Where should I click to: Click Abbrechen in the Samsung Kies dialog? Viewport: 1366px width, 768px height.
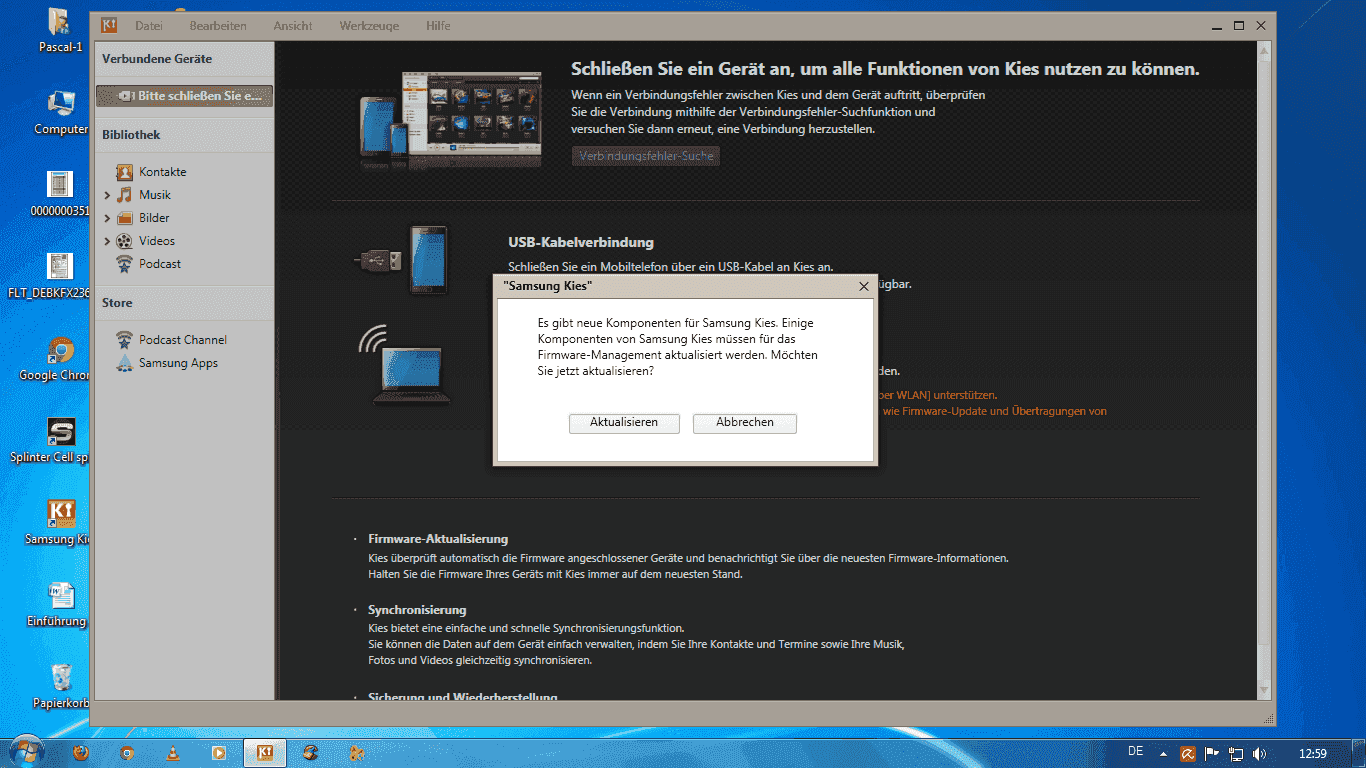pyautogui.click(x=745, y=423)
